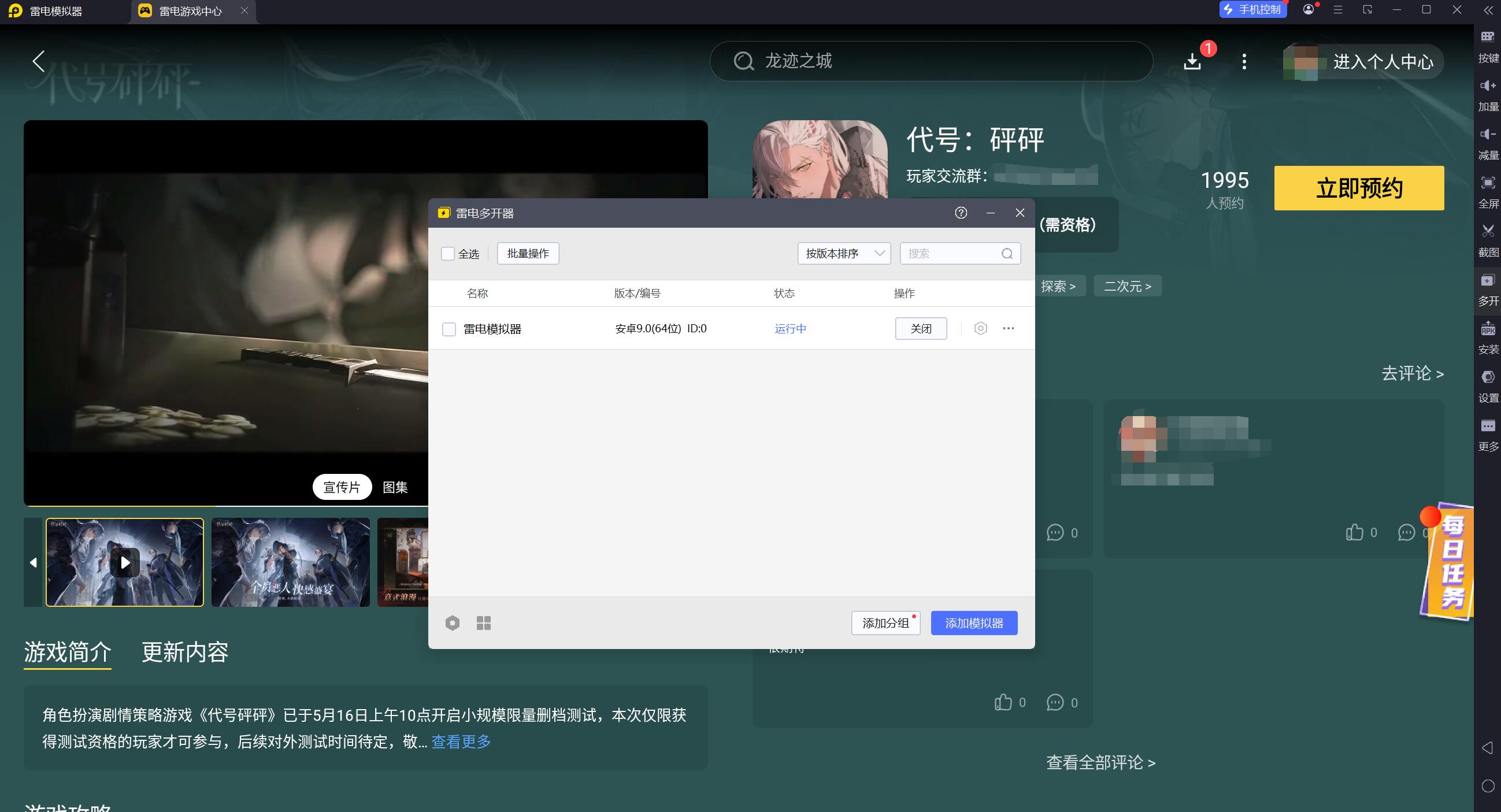1501x812 pixels.
Task: Switch to grid view in multi-instance window
Action: tap(484, 623)
